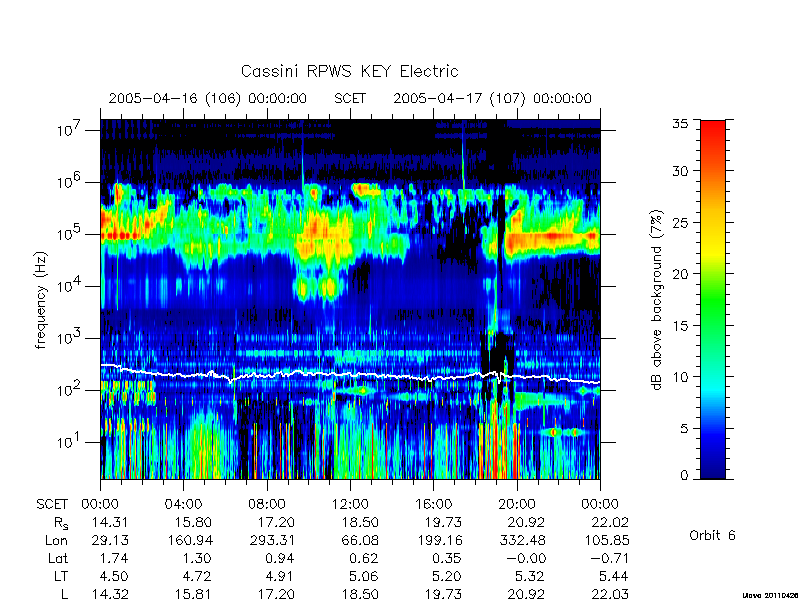Select the 16:00 time tick label

coord(433,505)
